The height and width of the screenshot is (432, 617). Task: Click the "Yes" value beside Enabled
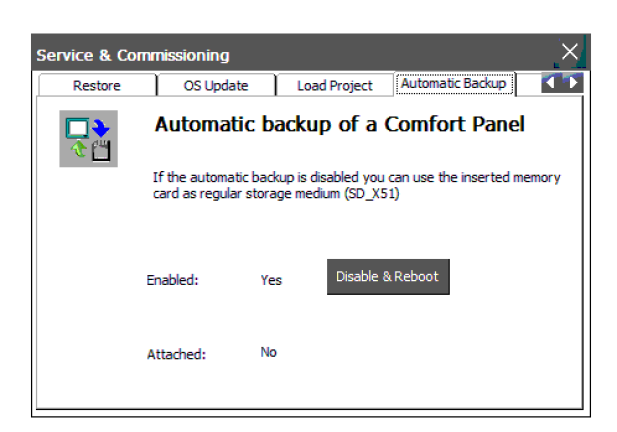pos(271,280)
